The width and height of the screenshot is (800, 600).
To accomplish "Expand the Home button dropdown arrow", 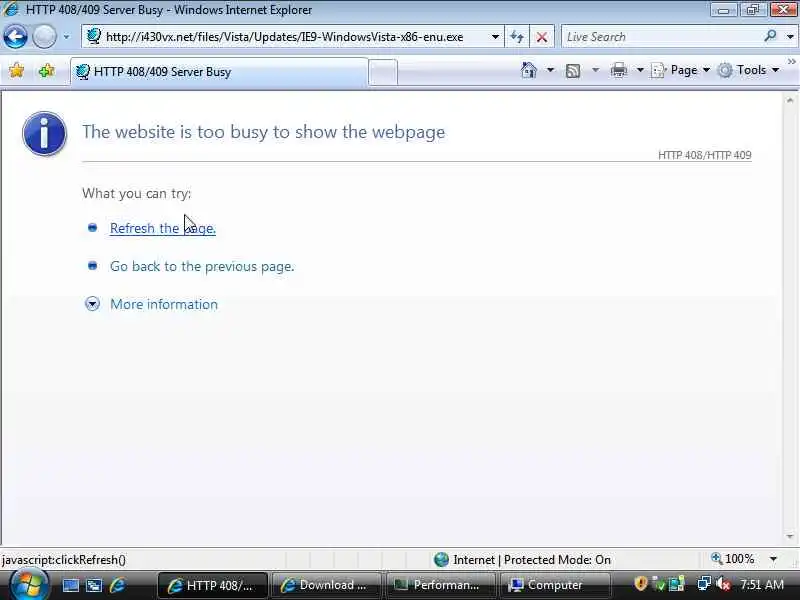I will (x=550, y=70).
